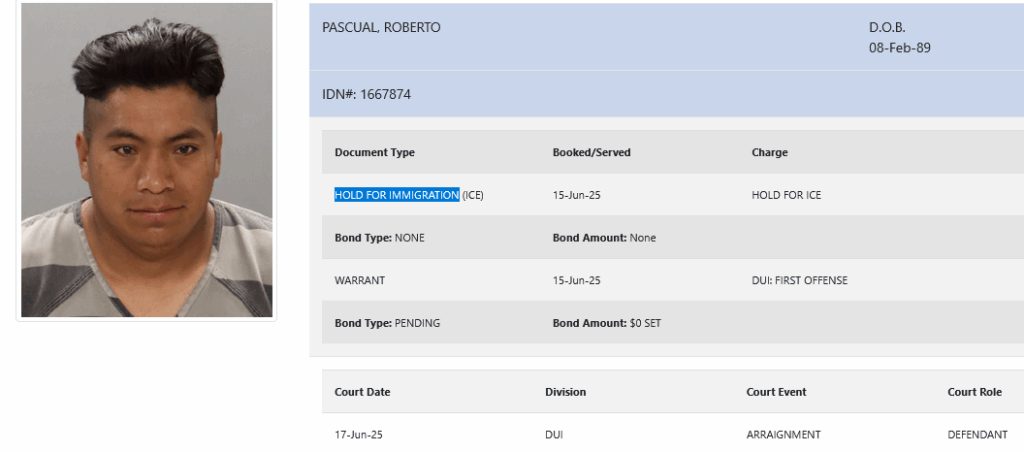The width and height of the screenshot is (1024, 452).
Task: Click the Booked/Served column header
Action: pos(592,152)
